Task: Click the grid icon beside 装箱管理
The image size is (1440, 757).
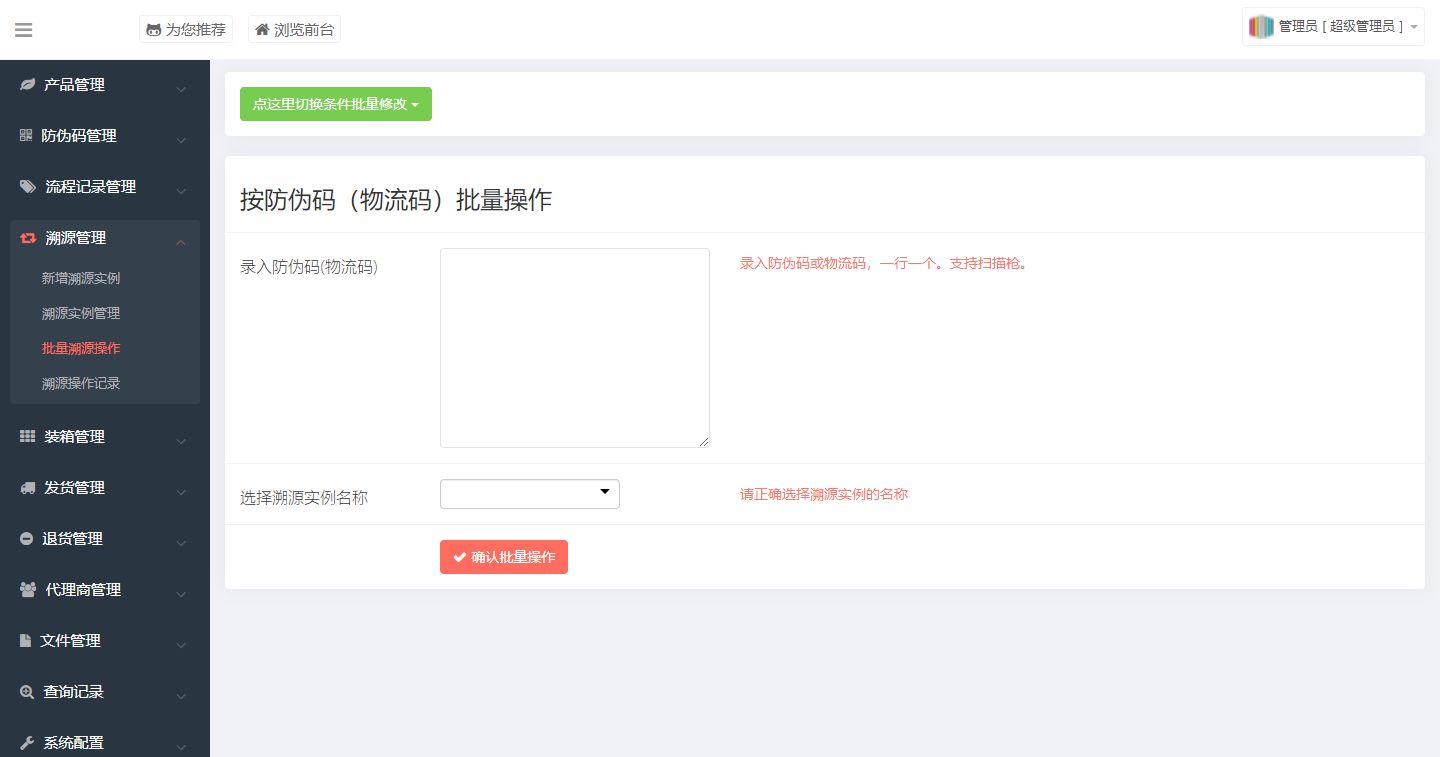Action: [25, 436]
